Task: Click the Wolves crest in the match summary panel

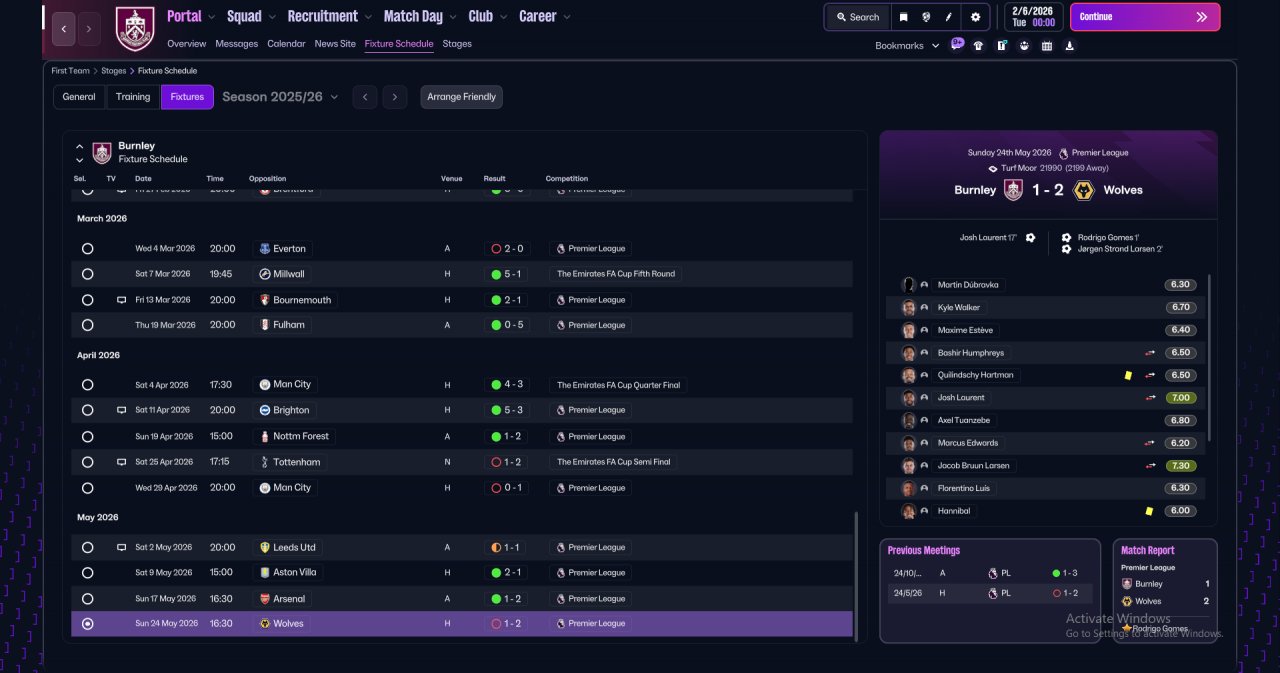Action: click(x=1083, y=190)
